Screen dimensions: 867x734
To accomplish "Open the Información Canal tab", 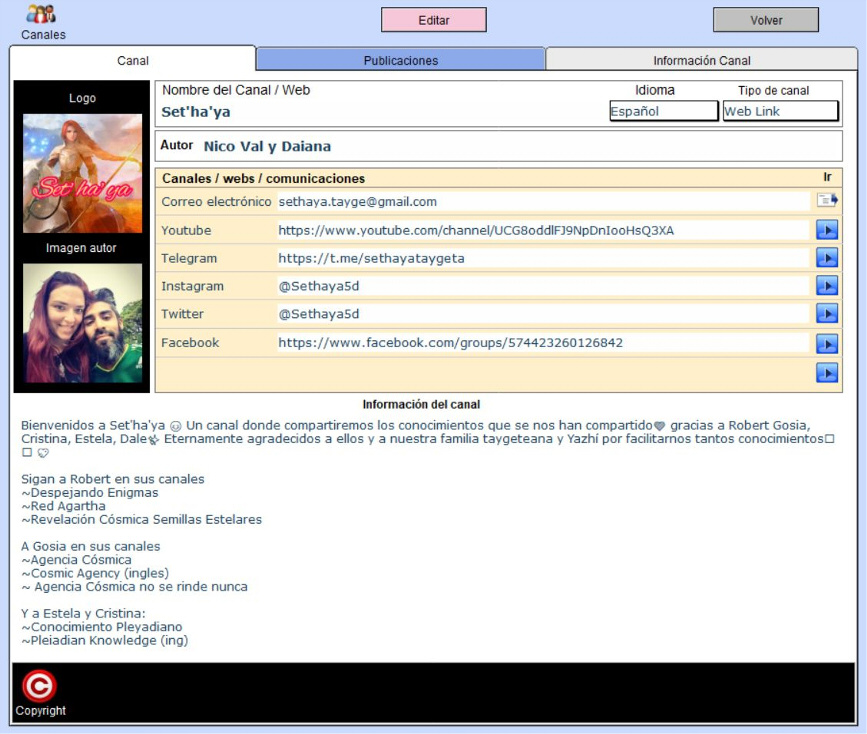I will pyautogui.click(x=701, y=60).
